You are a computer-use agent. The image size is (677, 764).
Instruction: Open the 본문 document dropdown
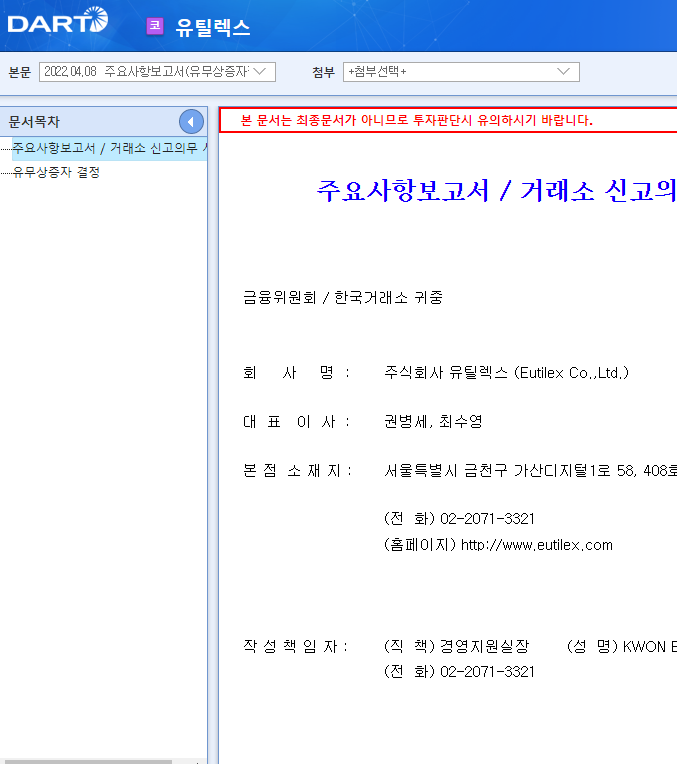[157, 72]
